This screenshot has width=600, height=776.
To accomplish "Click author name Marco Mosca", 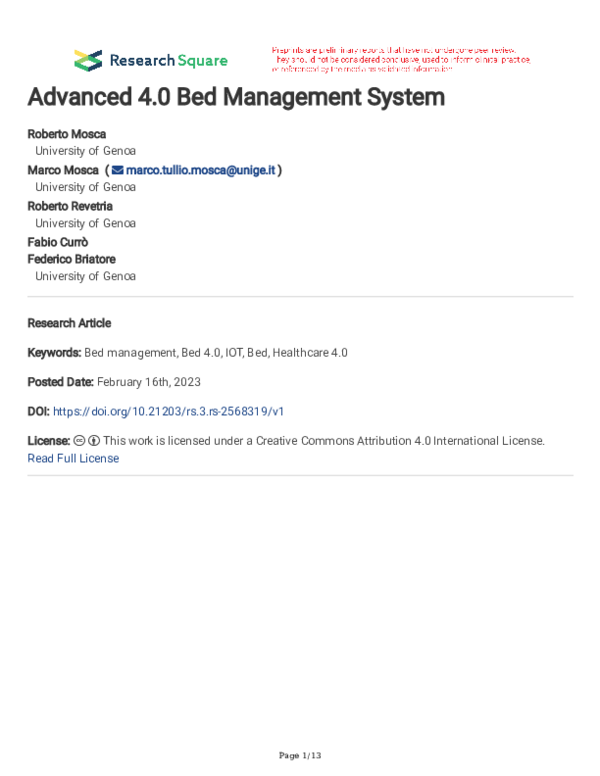I will [63, 170].
